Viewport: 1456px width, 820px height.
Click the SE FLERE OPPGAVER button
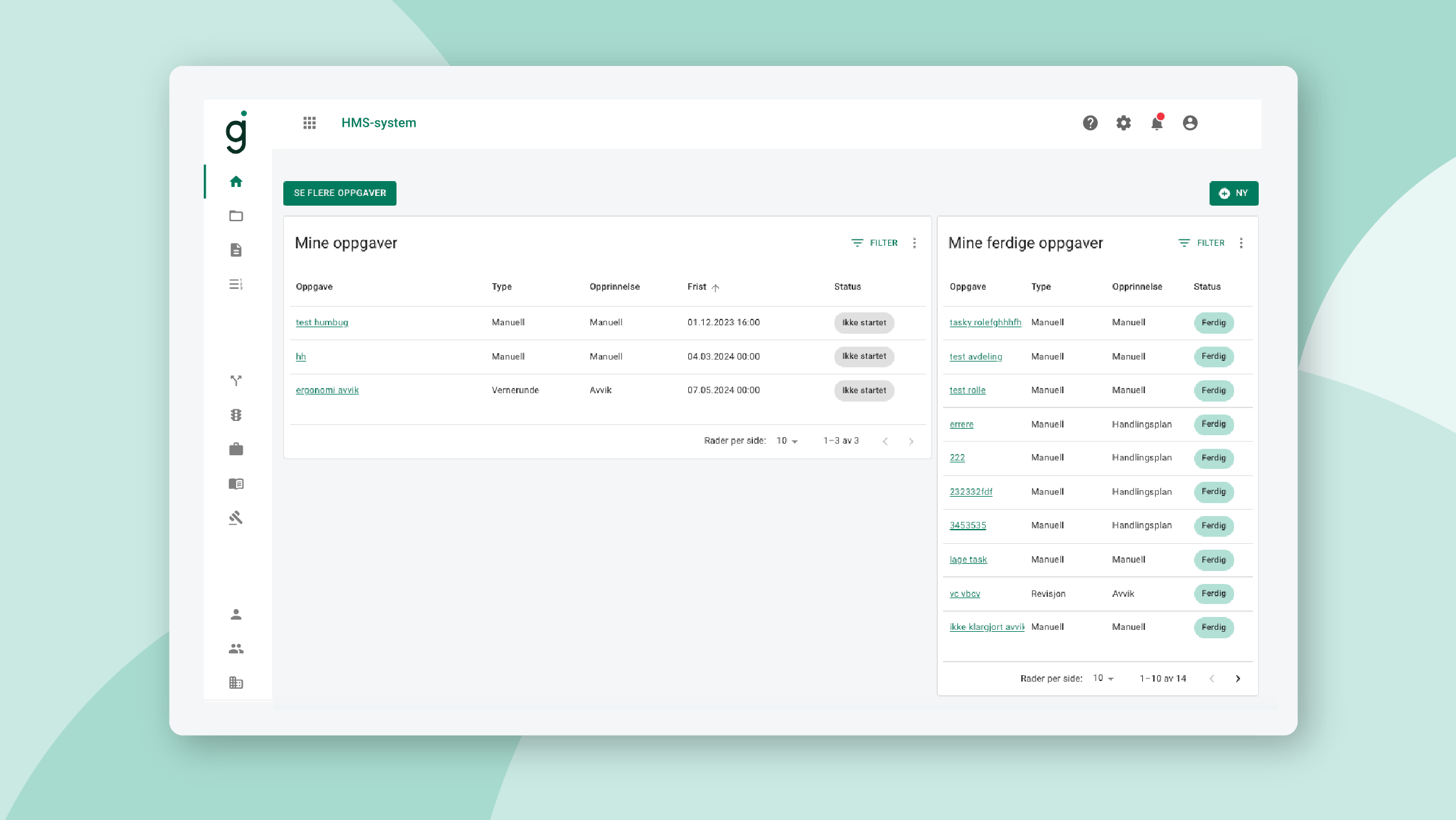pyautogui.click(x=340, y=193)
